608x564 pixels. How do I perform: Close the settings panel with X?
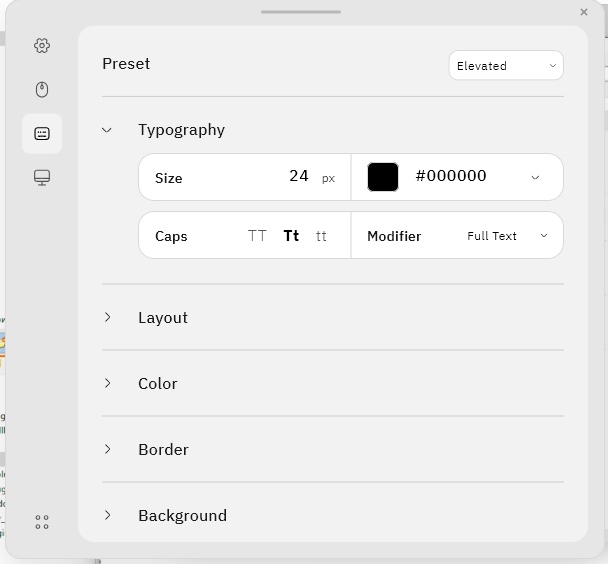coord(584,12)
